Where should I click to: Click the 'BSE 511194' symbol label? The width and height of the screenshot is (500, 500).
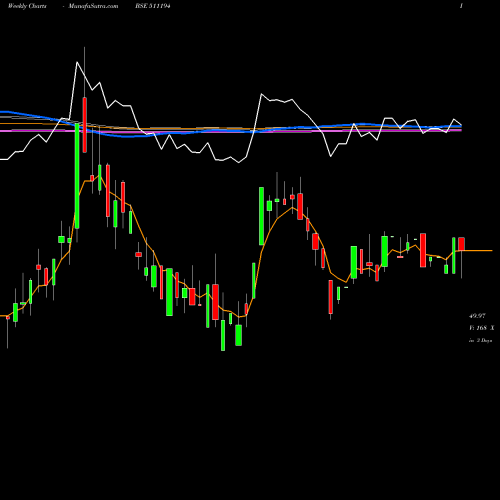(153, 6)
